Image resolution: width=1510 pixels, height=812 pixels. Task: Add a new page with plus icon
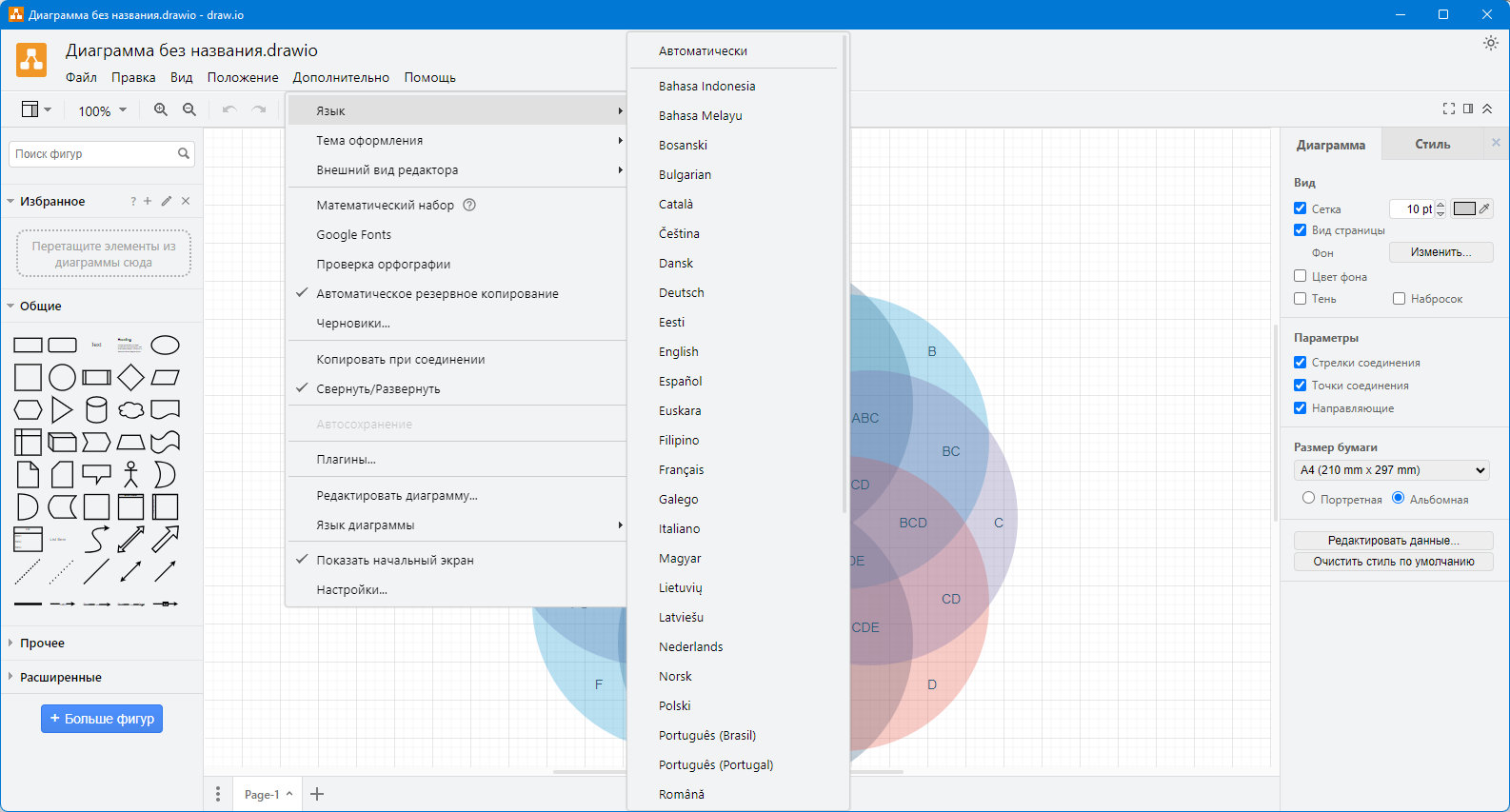click(x=317, y=794)
